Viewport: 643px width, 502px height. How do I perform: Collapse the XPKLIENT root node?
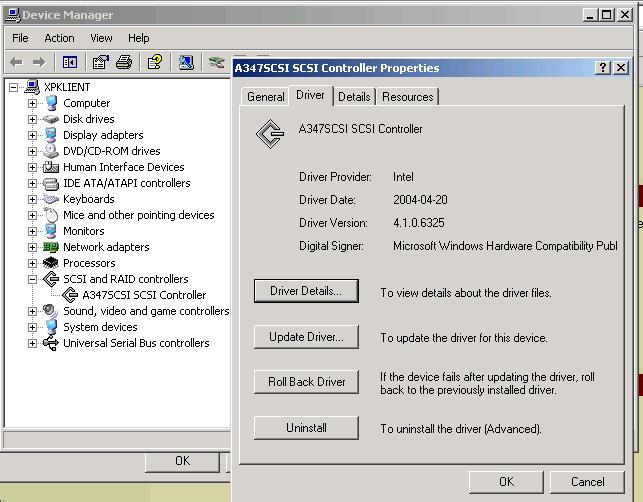(13, 87)
